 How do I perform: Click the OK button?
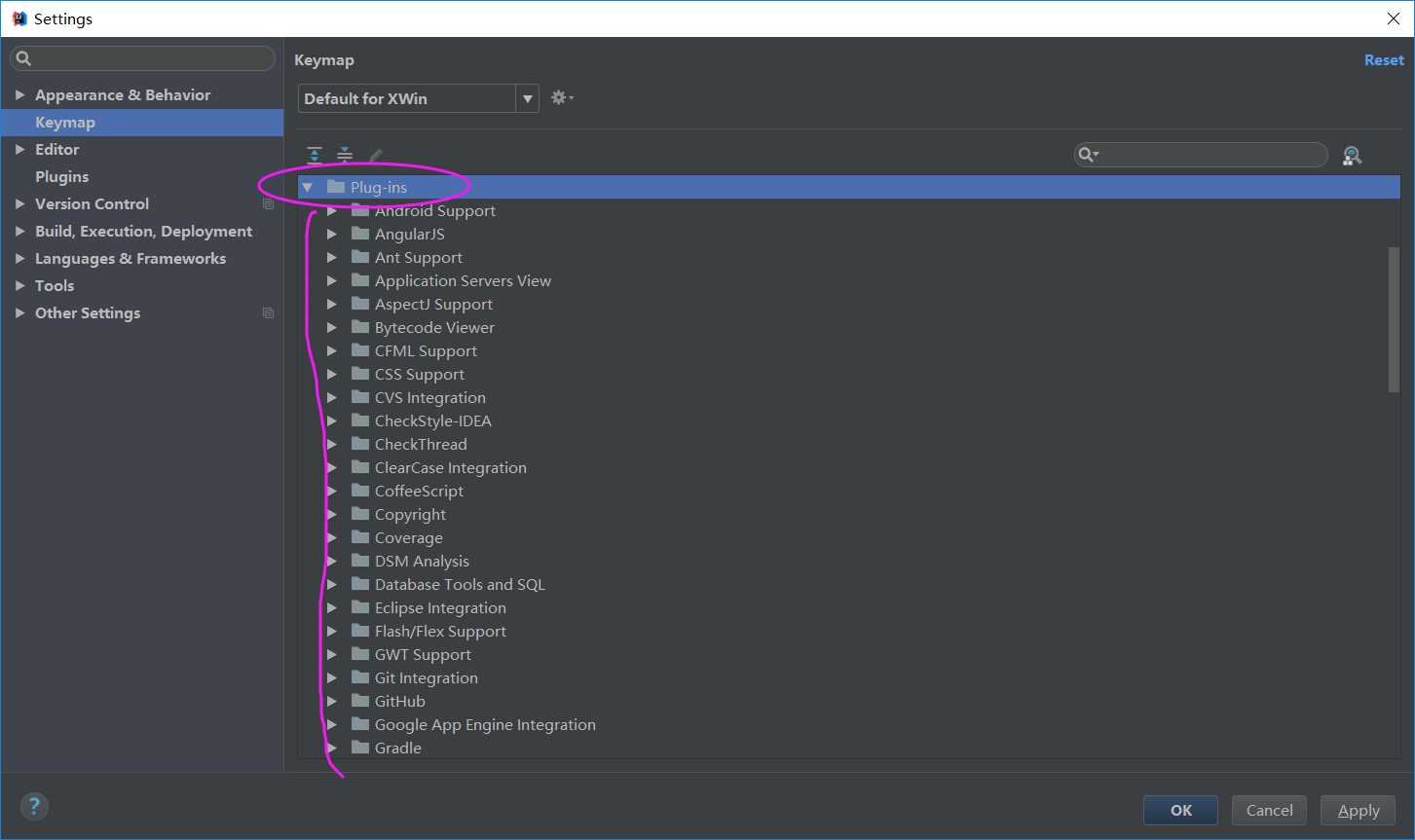pos(1180,810)
